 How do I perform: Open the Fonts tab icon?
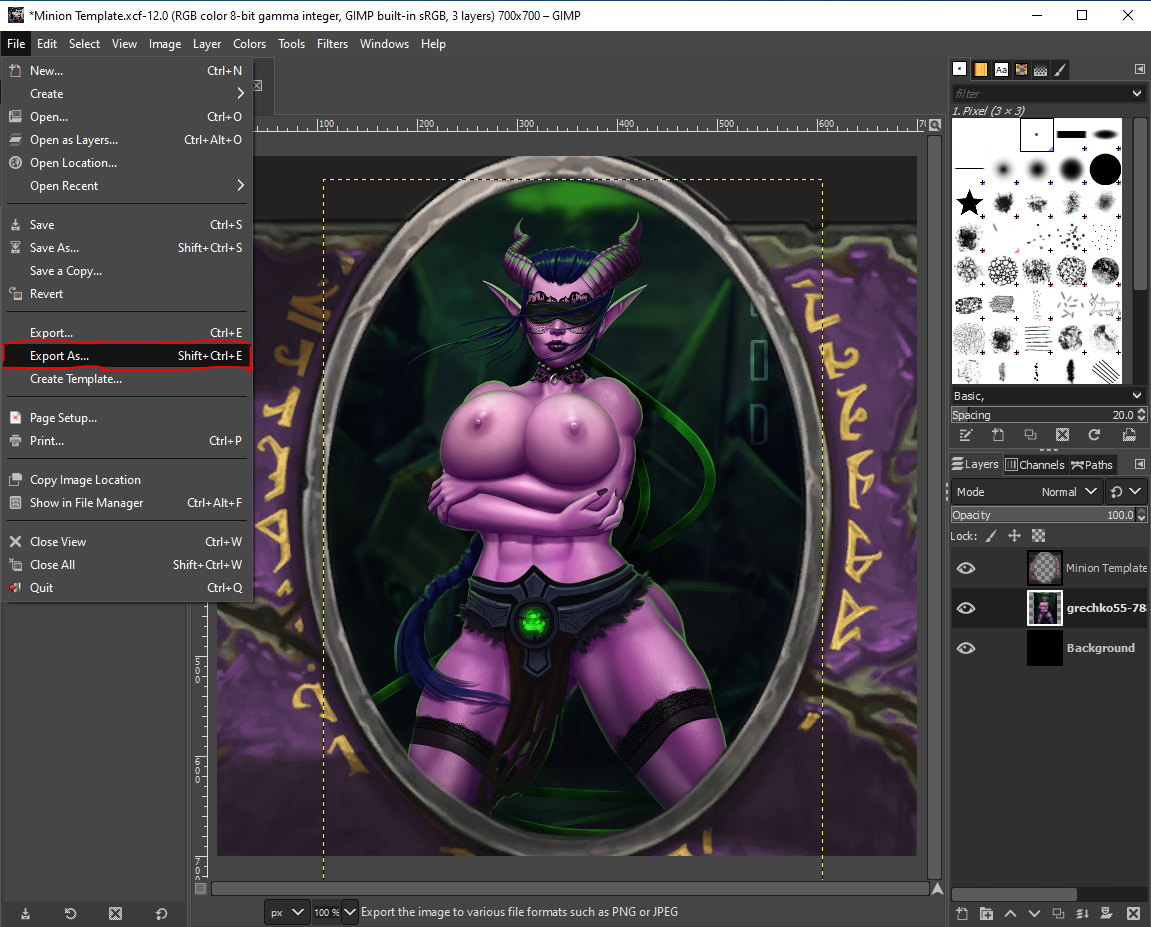coord(1001,68)
